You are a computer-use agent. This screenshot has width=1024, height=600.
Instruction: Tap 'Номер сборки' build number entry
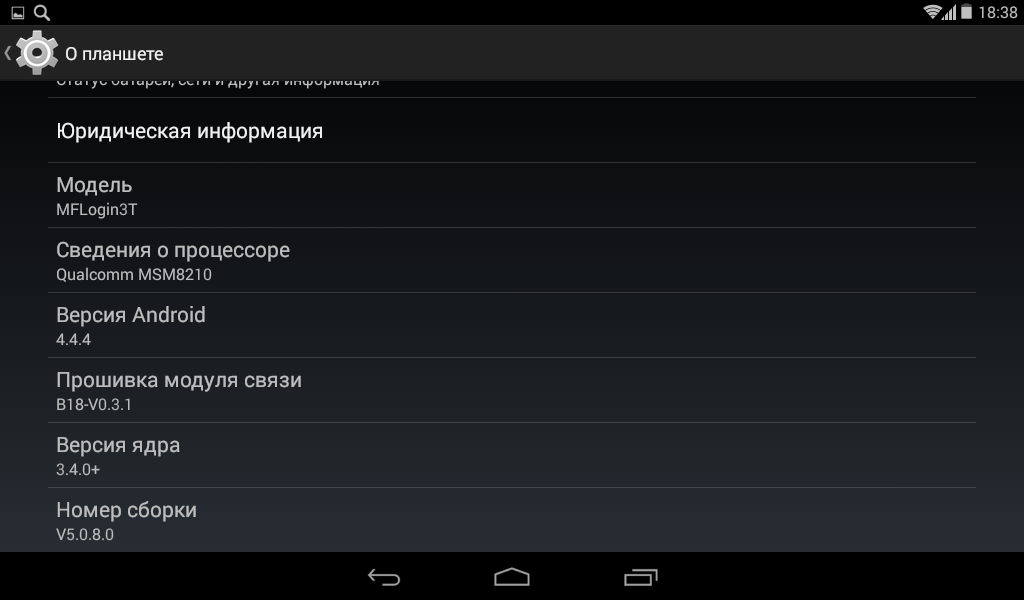pyautogui.click(x=512, y=520)
